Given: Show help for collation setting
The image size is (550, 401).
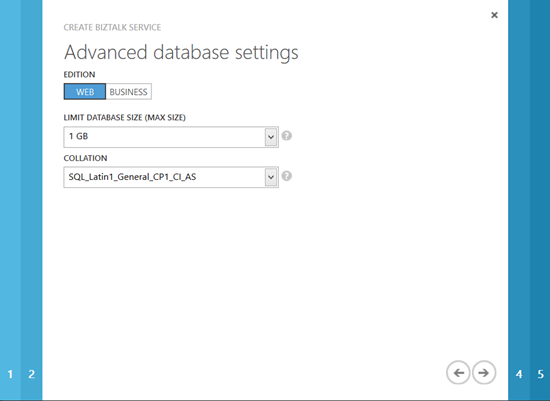Looking at the screenshot, I should tap(287, 176).
